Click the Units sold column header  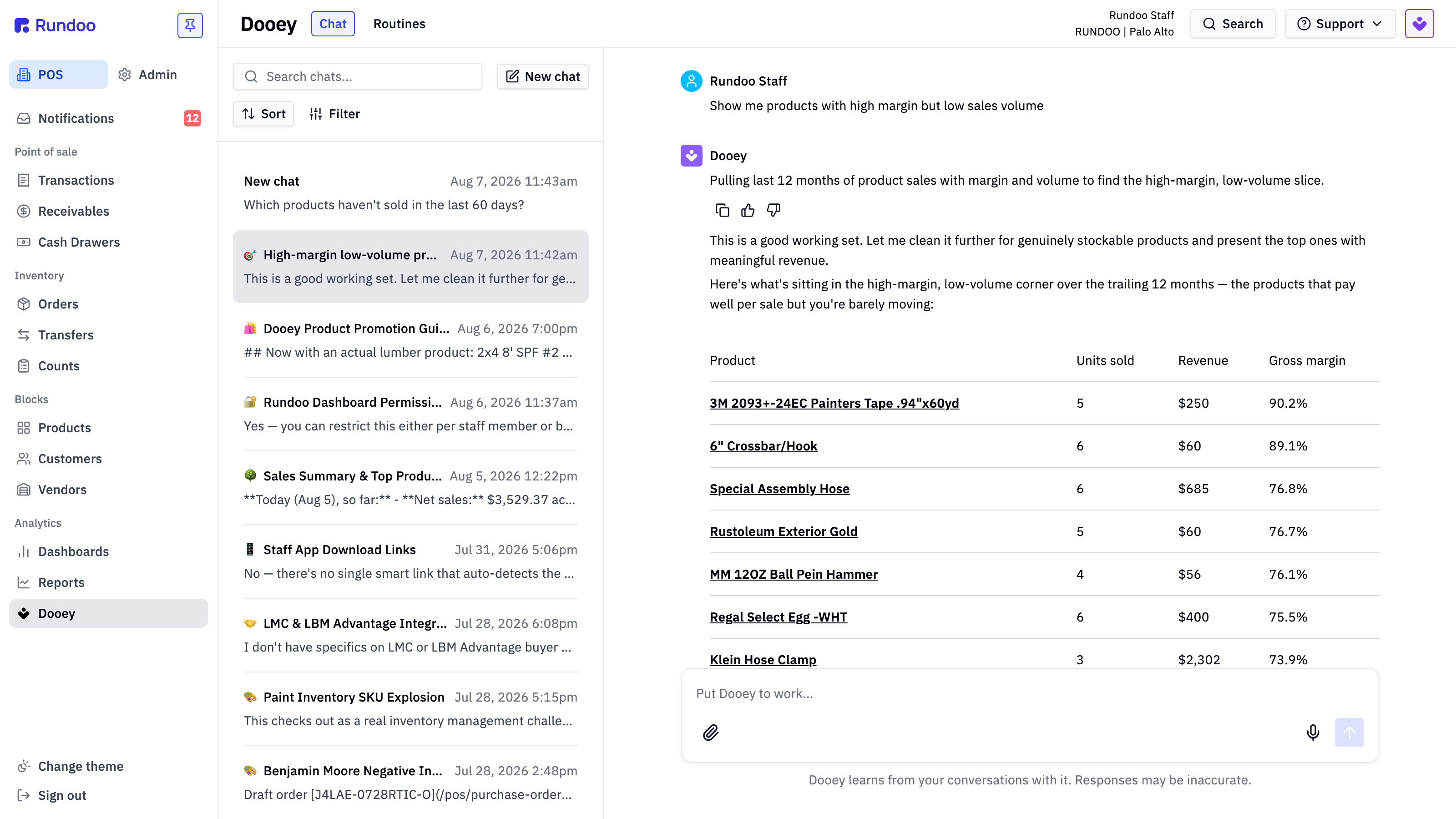coord(1105,361)
